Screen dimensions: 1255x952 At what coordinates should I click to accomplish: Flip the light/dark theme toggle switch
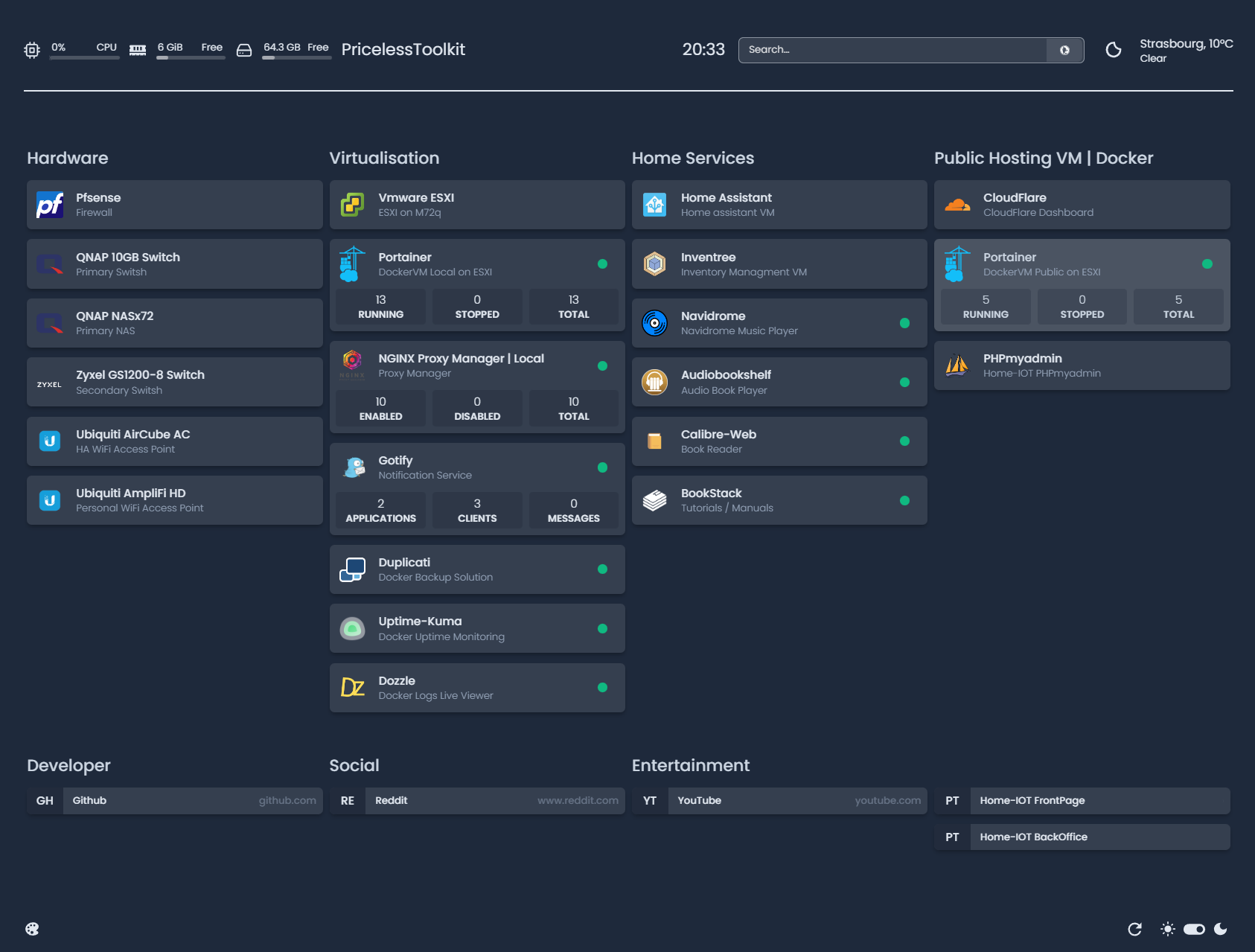[1194, 929]
